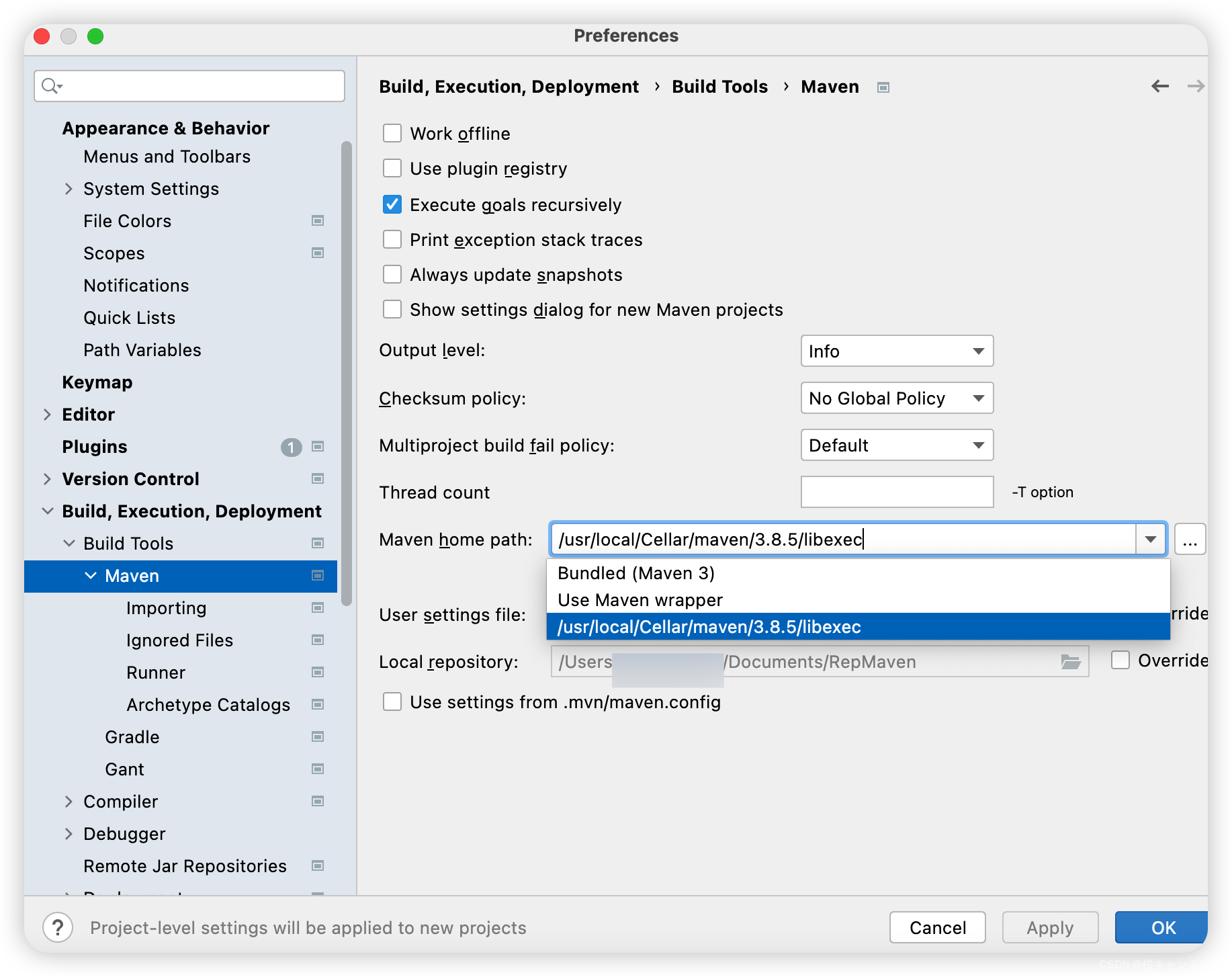
Task: Browse Maven home path with ... button
Action: [1190, 539]
